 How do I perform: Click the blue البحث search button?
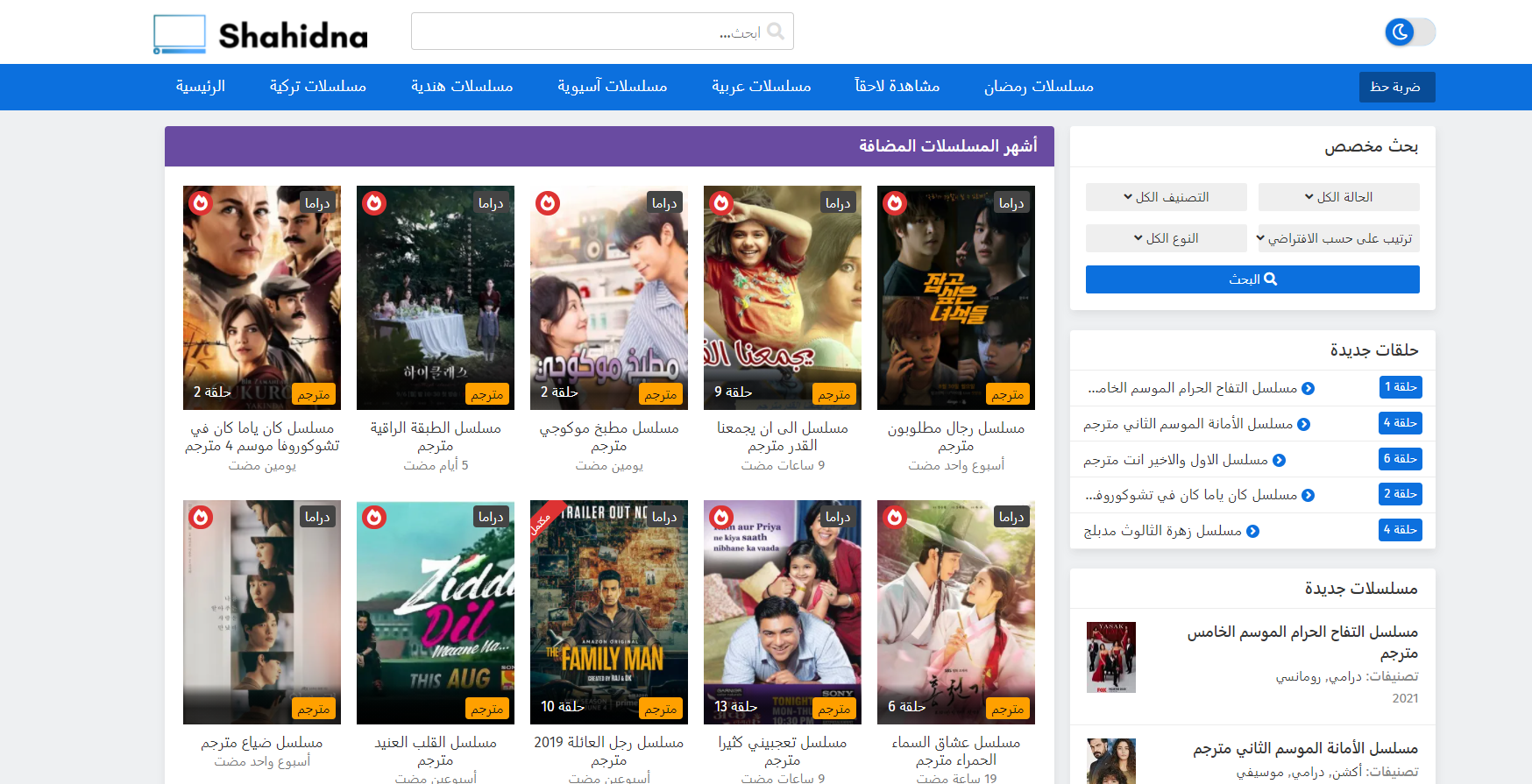click(1252, 279)
